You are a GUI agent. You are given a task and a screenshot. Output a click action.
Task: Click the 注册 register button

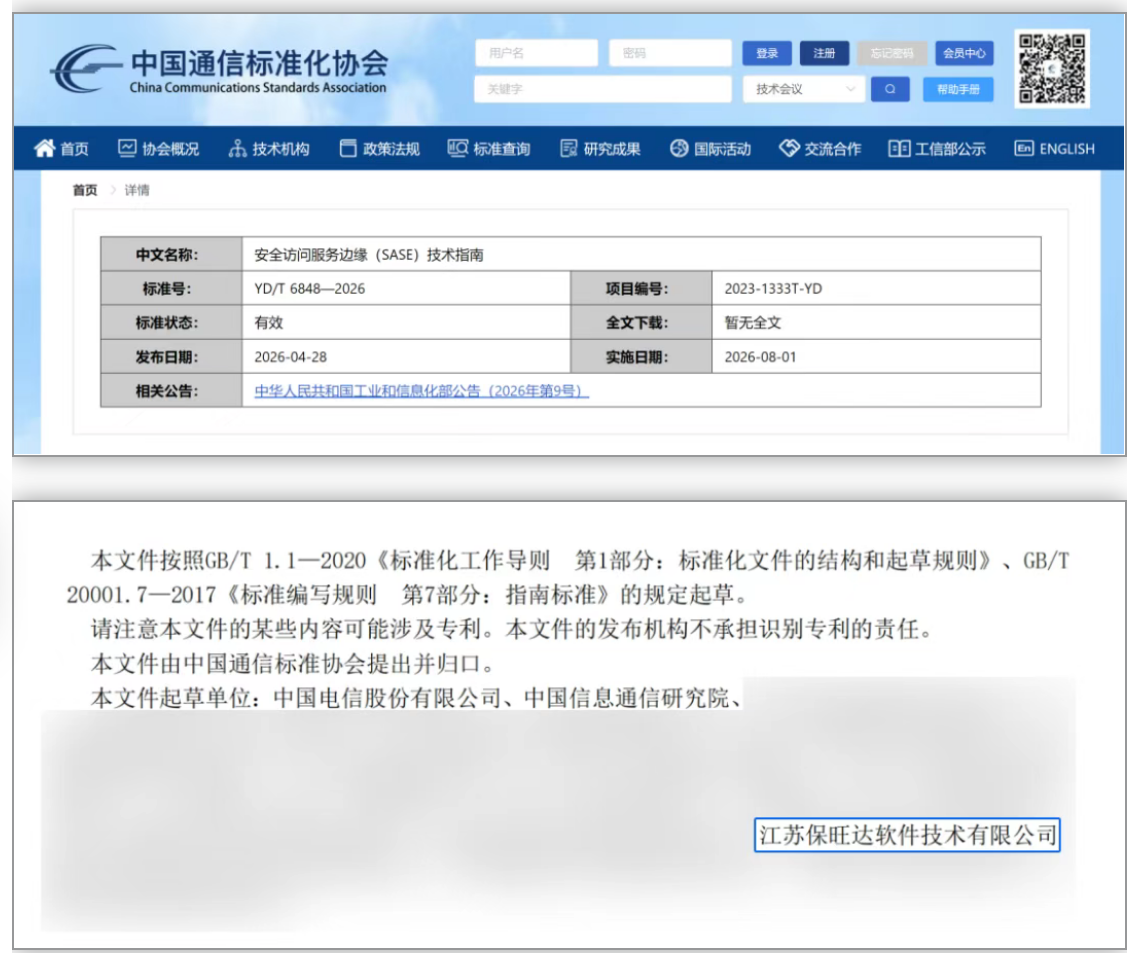tap(824, 53)
